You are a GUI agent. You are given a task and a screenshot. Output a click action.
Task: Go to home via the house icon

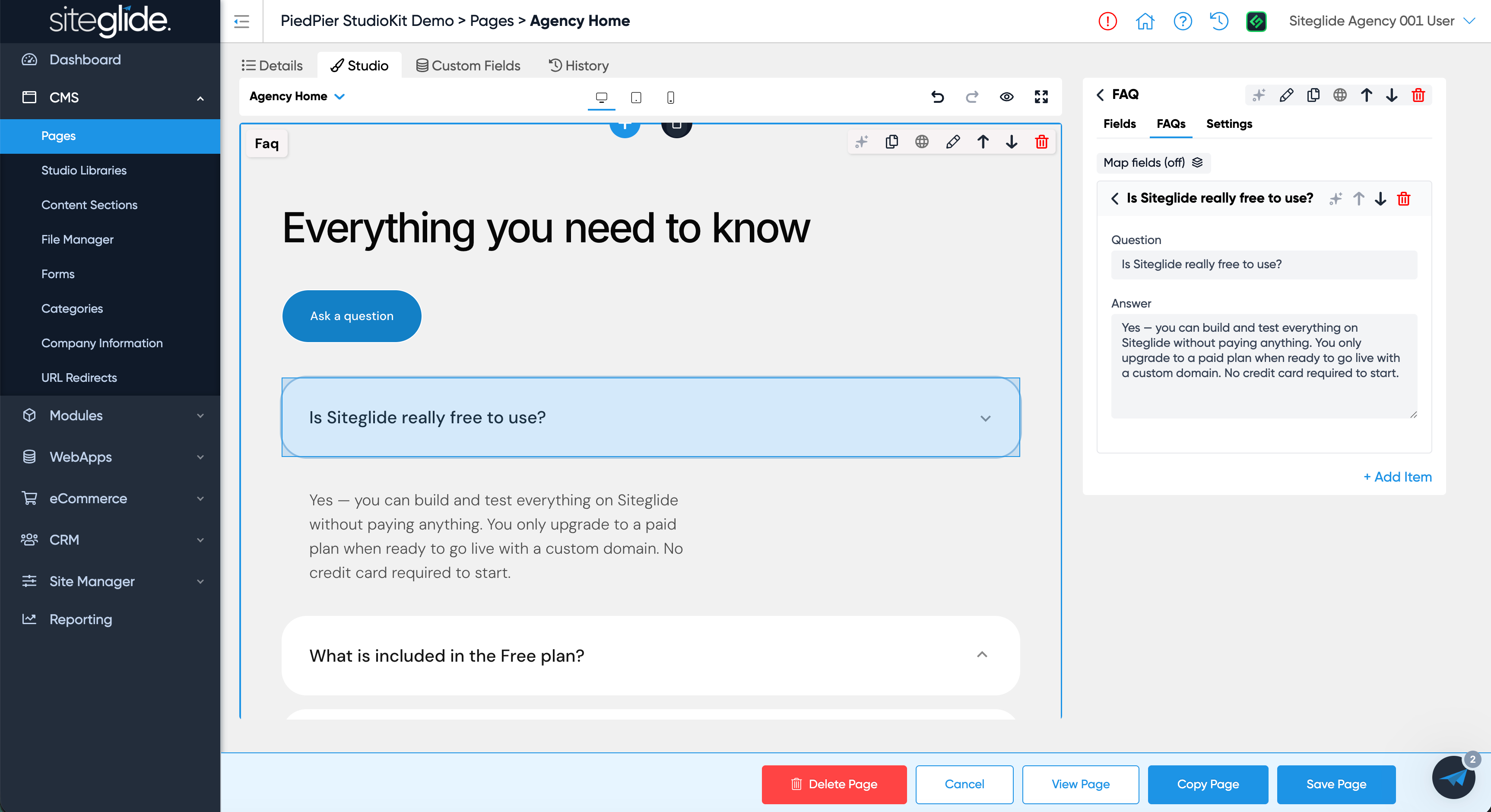click(1145, 22)
